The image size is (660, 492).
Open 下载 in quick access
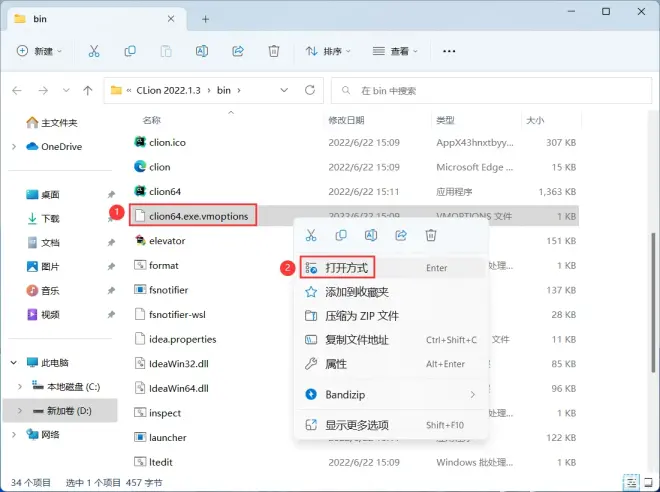44,219
